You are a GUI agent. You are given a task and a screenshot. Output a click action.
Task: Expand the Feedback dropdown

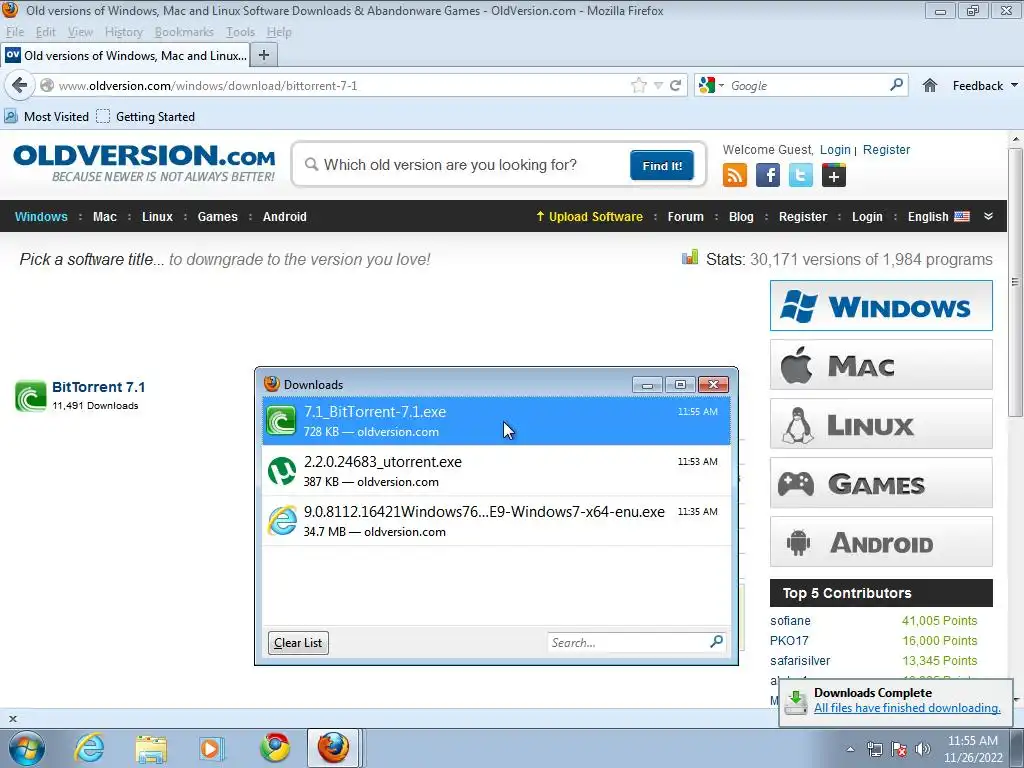[1014, 86]
